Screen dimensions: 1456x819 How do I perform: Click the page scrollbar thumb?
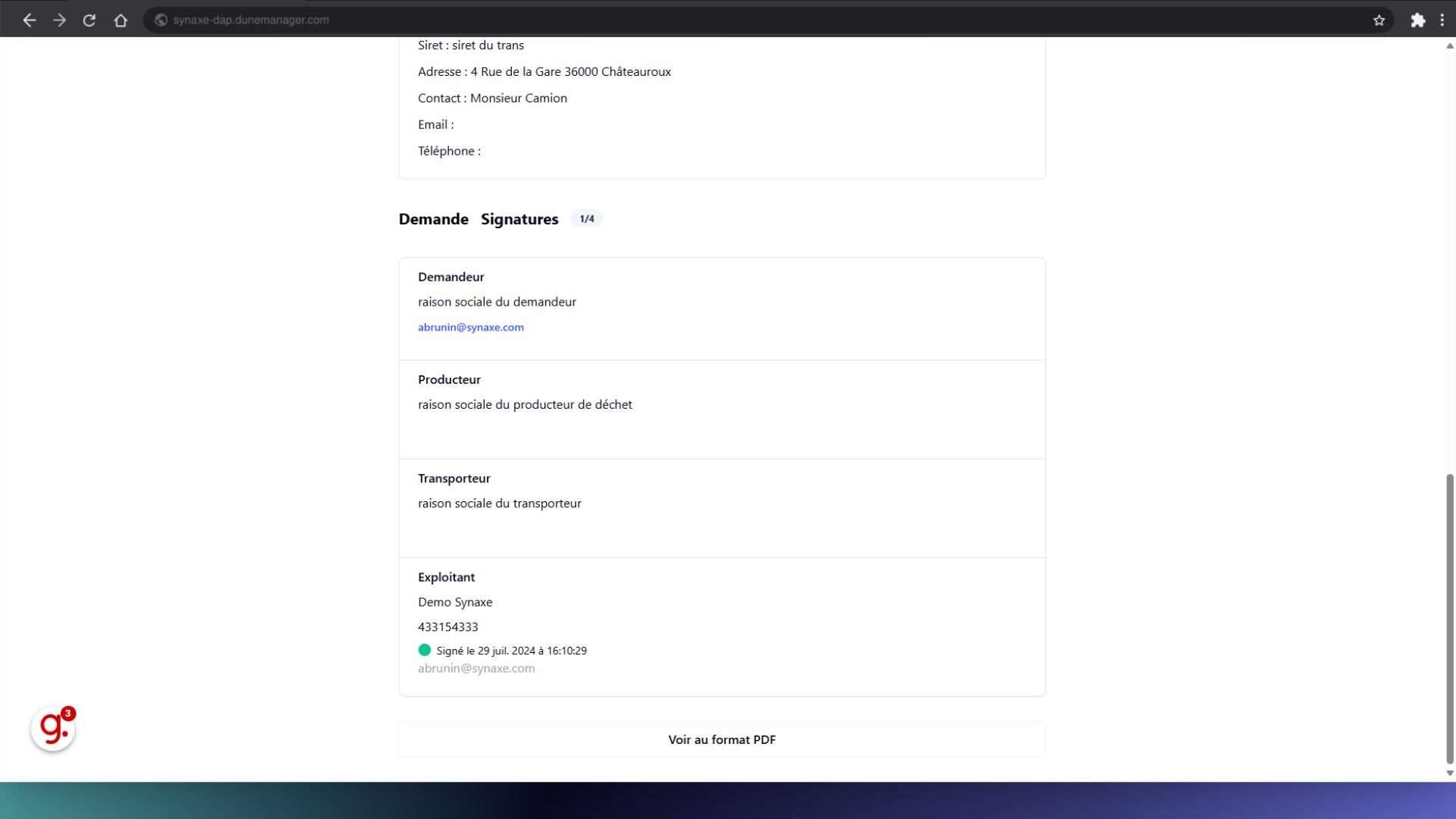(1449, 618)
